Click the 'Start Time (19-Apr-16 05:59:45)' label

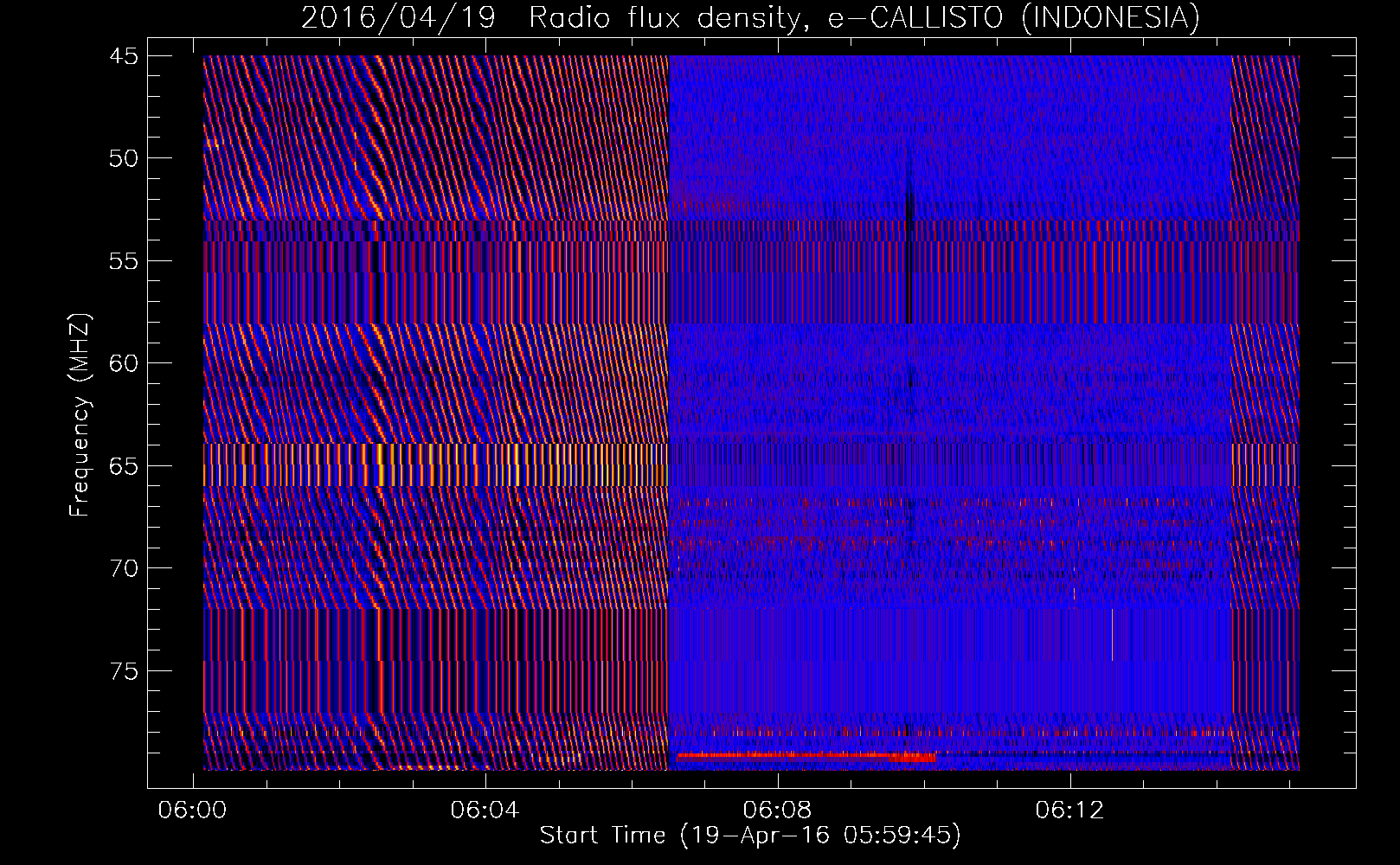pos(750,835)
